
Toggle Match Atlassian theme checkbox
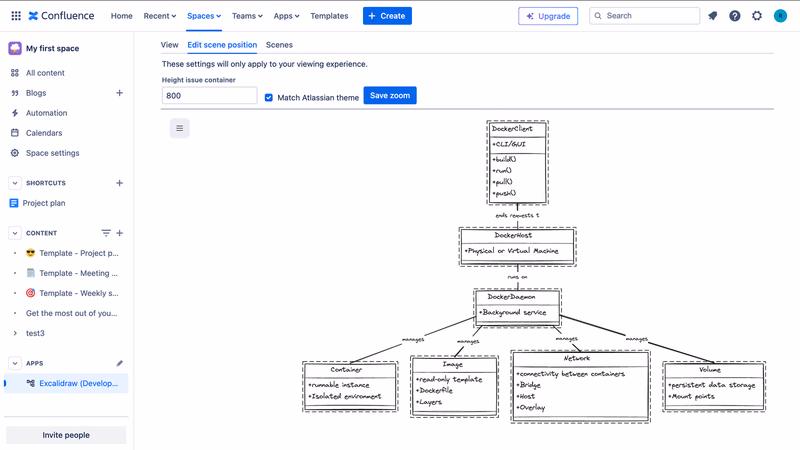pos(268,97)
